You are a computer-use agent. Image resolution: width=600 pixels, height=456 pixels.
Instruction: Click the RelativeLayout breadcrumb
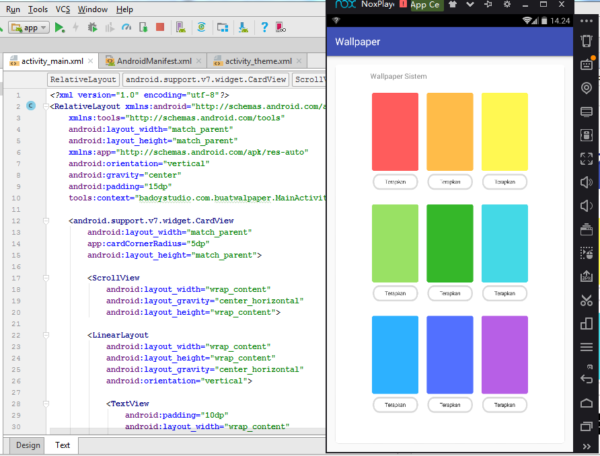pyautogui.click(x=83, y=79)
